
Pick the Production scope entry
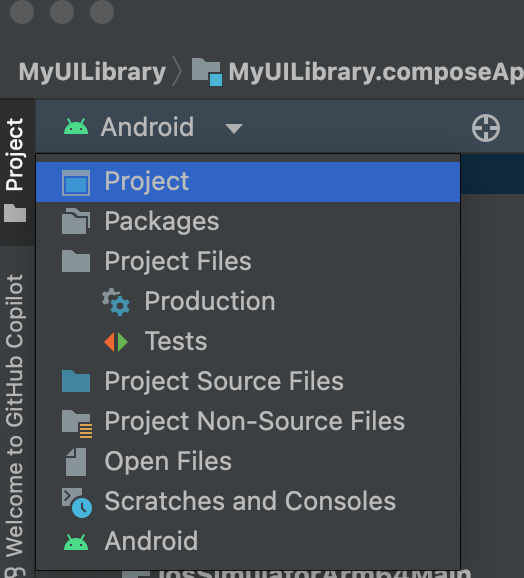(248, 302)
